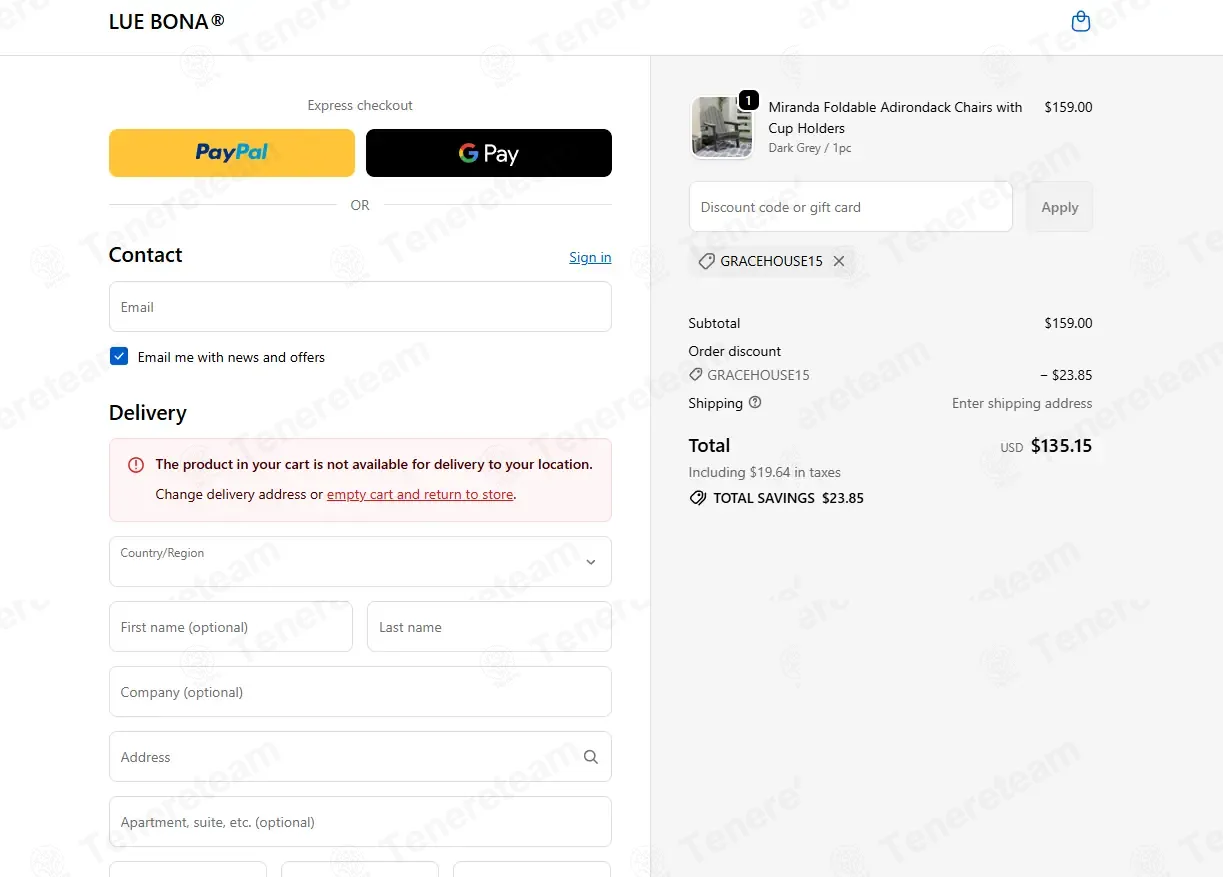Click the tag icon in Order discount row

pos(696,375)
